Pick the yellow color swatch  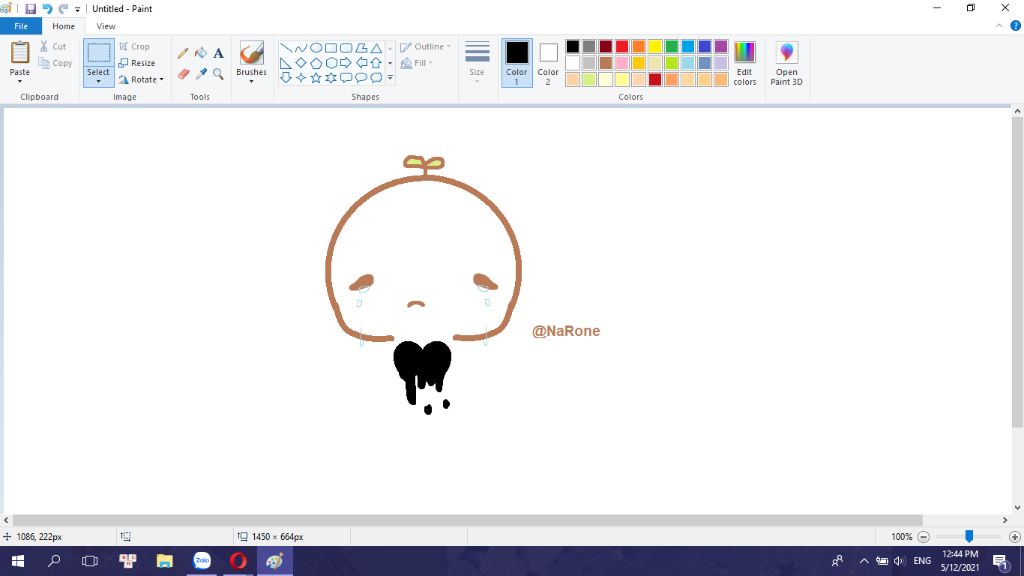(655, 46)
